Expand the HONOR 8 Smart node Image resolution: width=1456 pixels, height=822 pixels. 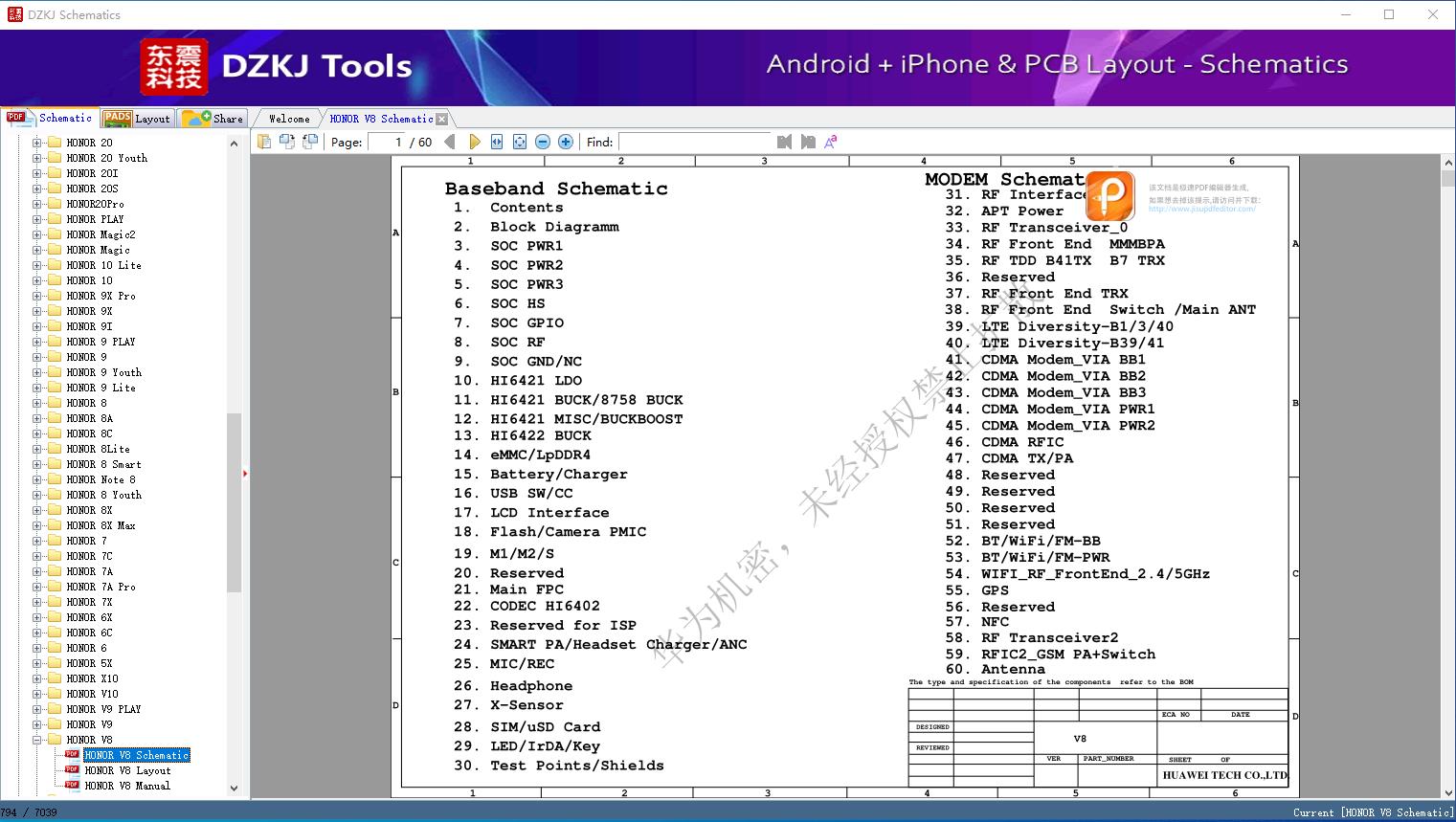[x=36, y=464]
